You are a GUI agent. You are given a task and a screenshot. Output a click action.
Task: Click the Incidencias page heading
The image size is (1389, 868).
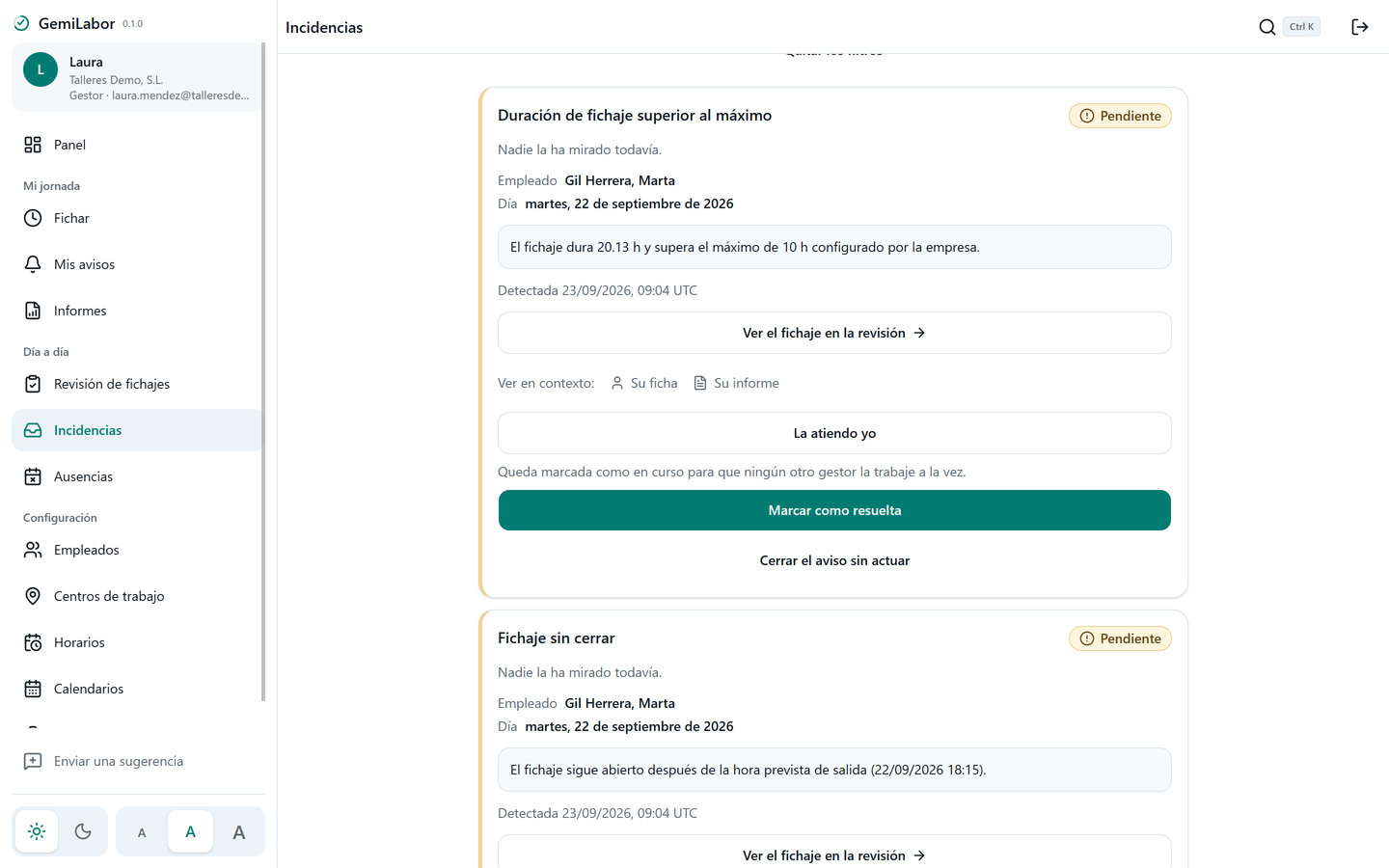324,27
